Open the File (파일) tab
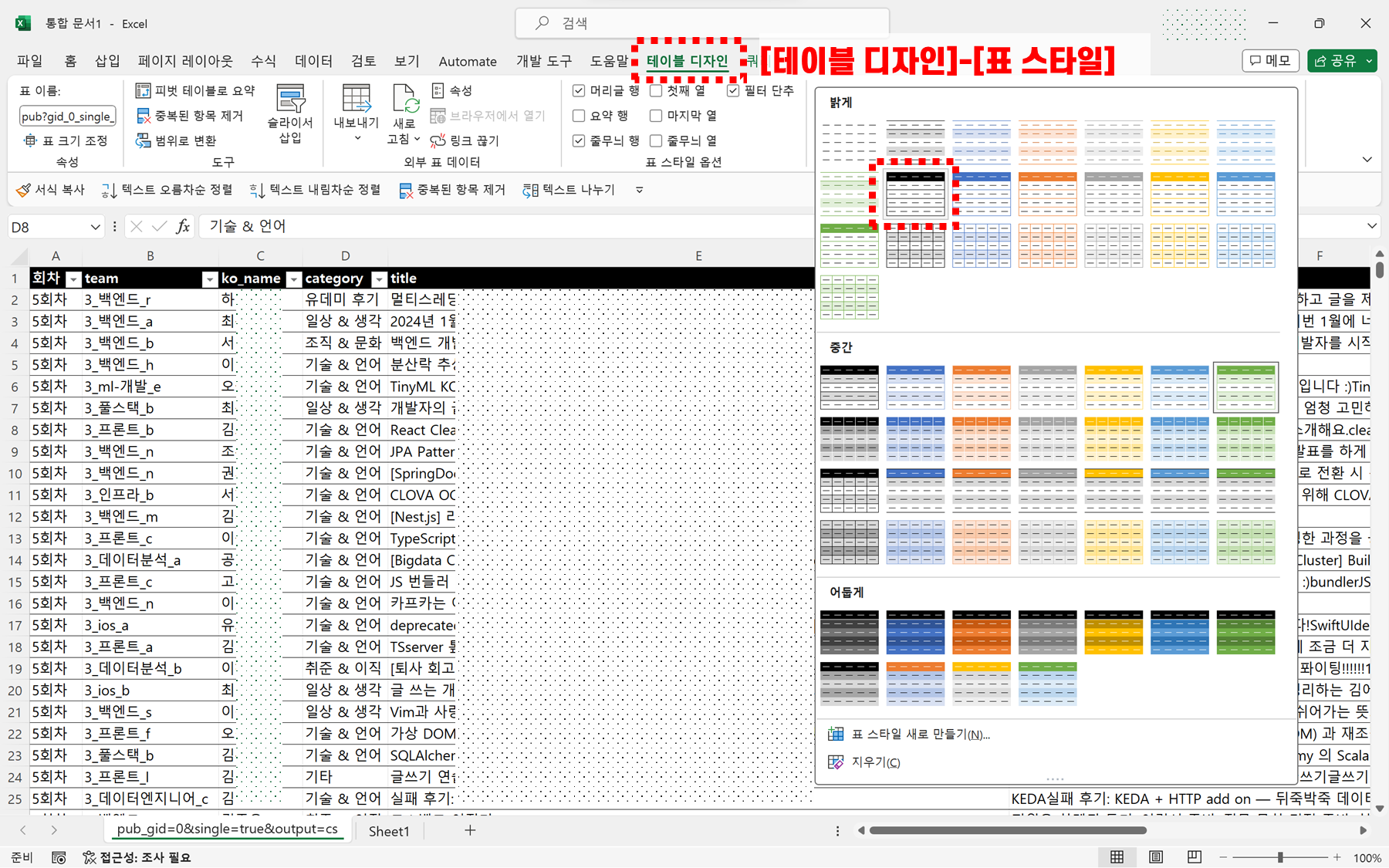 30,61
